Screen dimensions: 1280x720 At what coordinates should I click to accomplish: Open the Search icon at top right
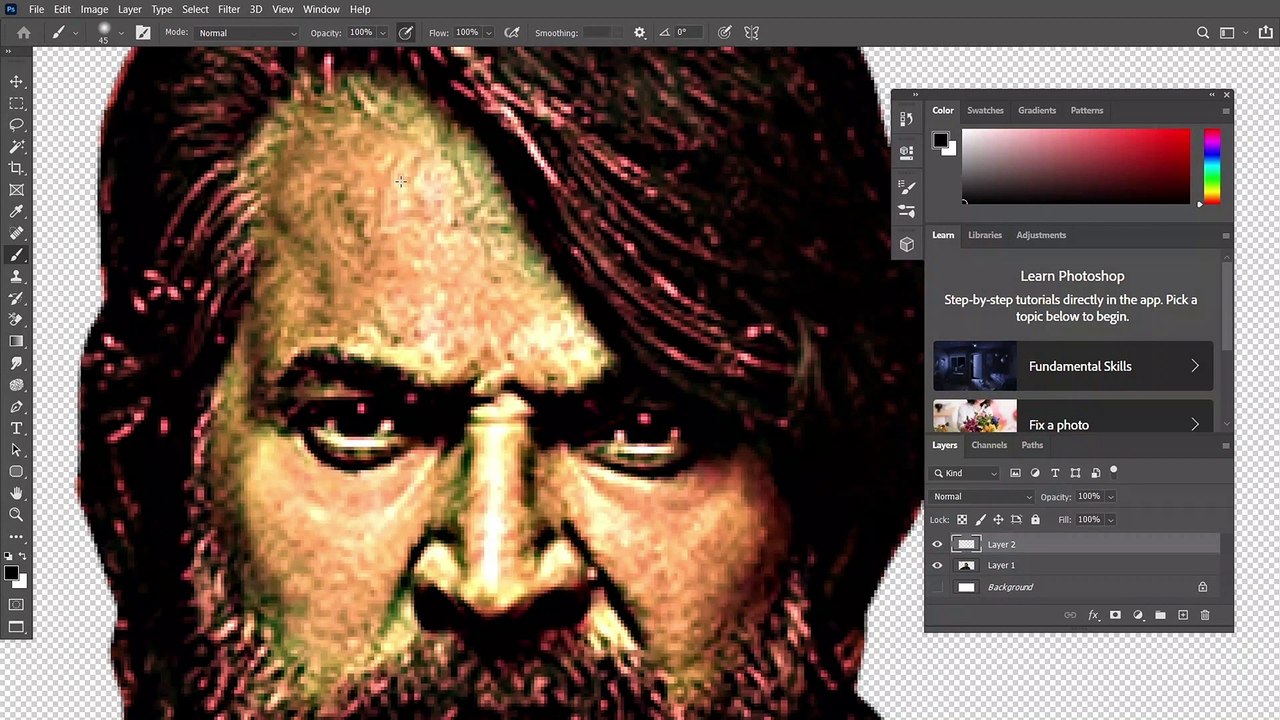pos(1203,33)
